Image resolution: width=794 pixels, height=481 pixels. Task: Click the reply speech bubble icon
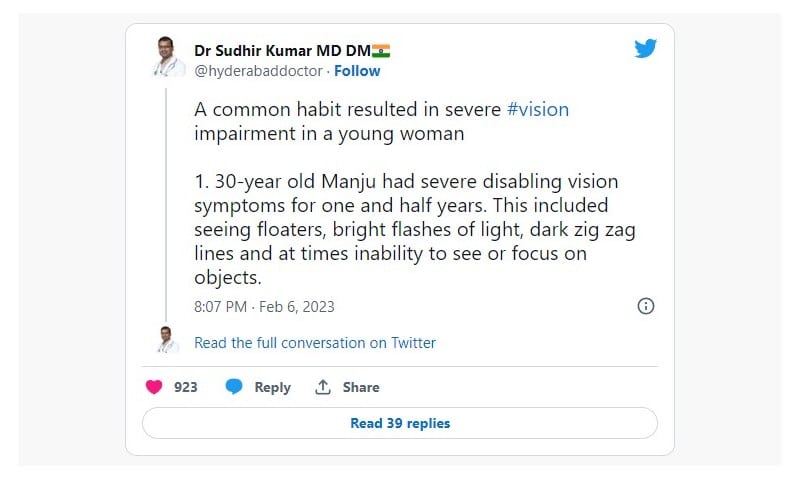point(233,387)
